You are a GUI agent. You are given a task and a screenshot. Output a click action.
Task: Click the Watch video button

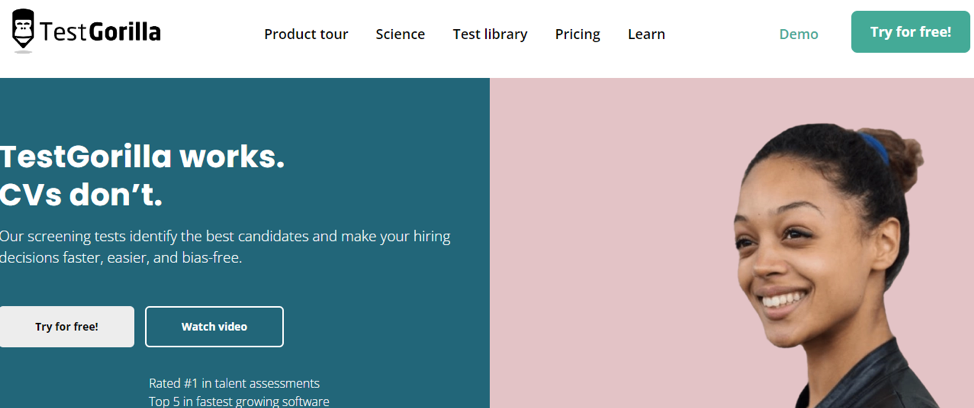pos(214,327)
